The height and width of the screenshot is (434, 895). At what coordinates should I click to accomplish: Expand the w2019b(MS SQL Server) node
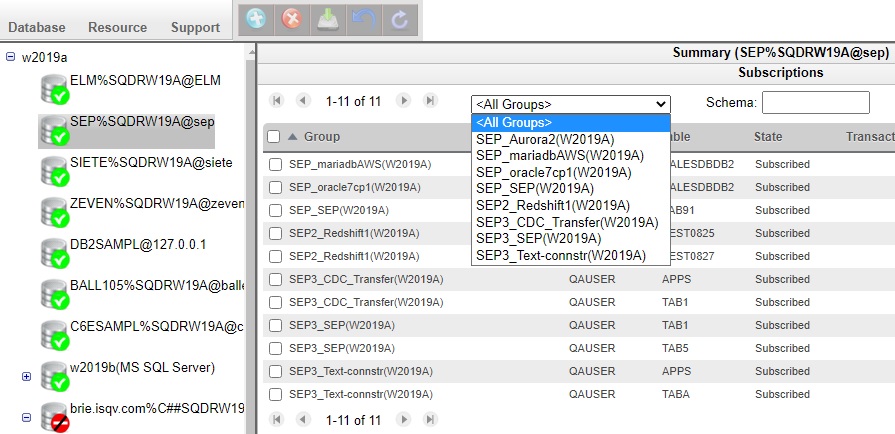(x=27, y=376)
